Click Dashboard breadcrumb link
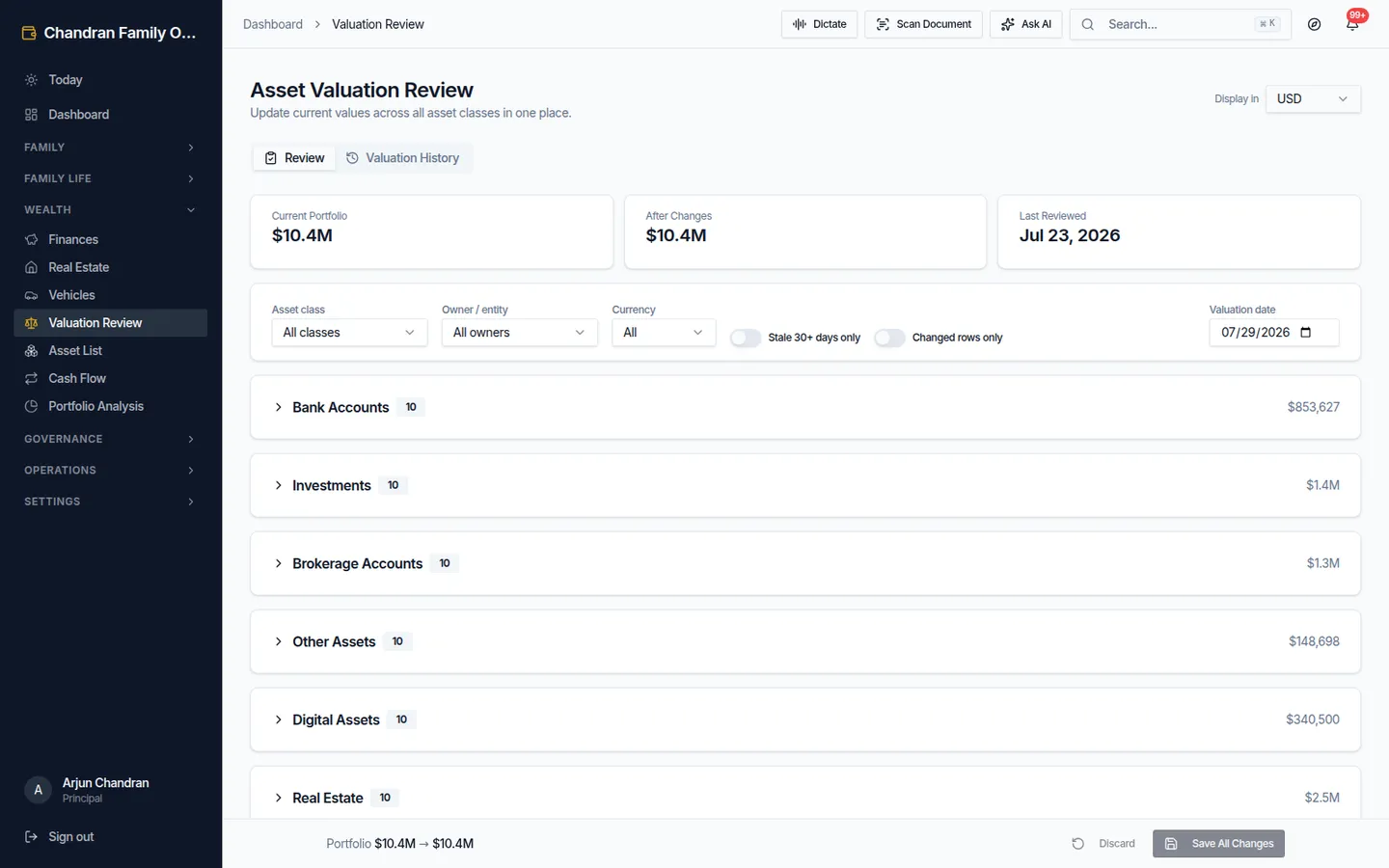 (x=273, y=24)
